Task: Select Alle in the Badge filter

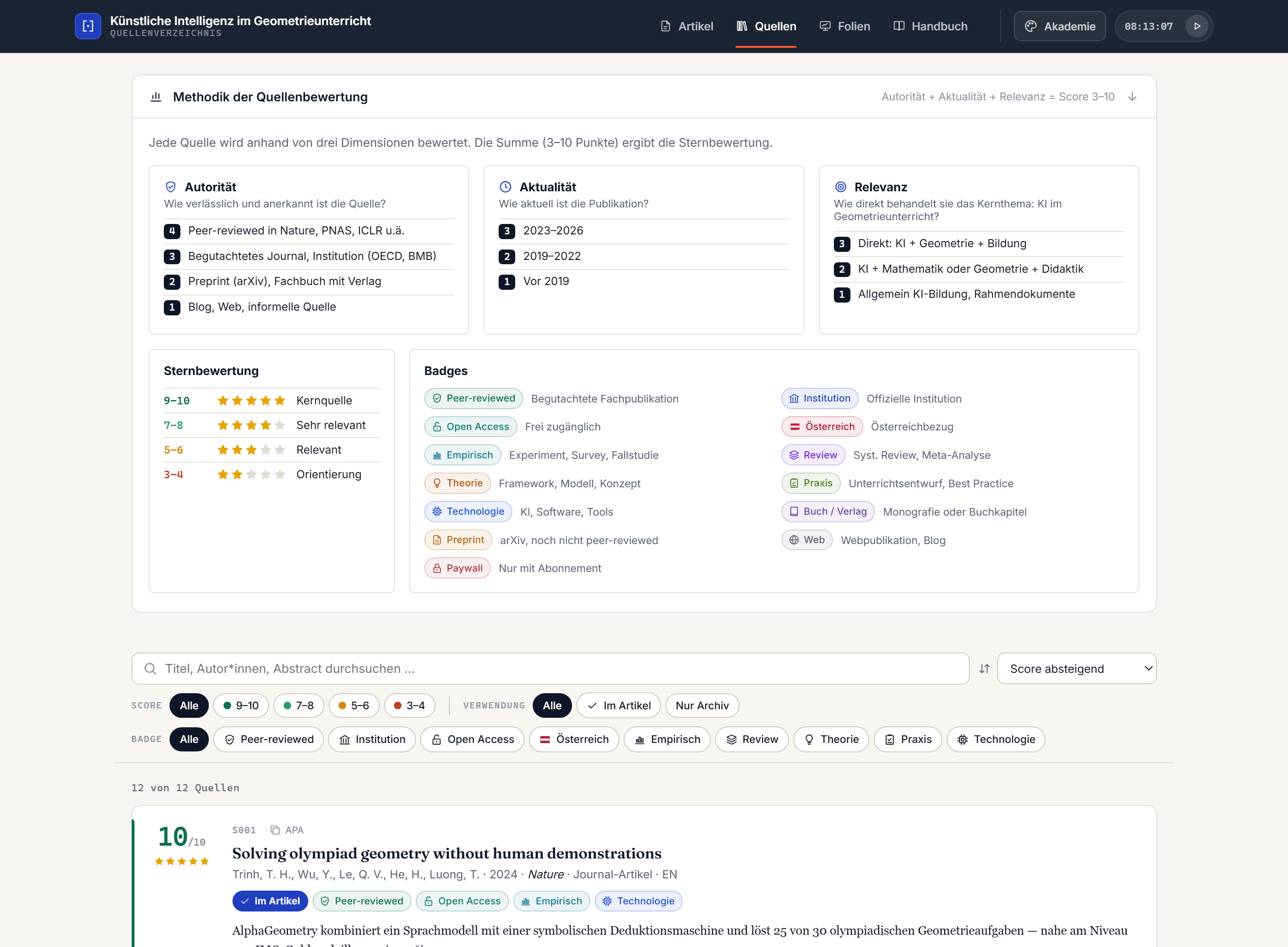Action: (x=188, y=740)
